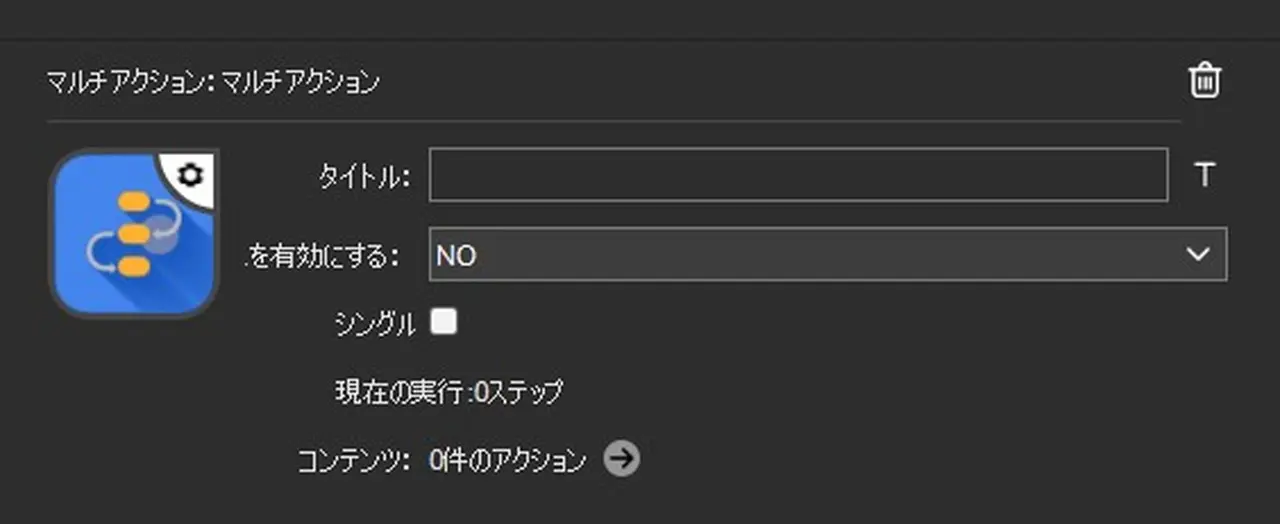Click the コンテンツ: label

(x=354, y=460)
